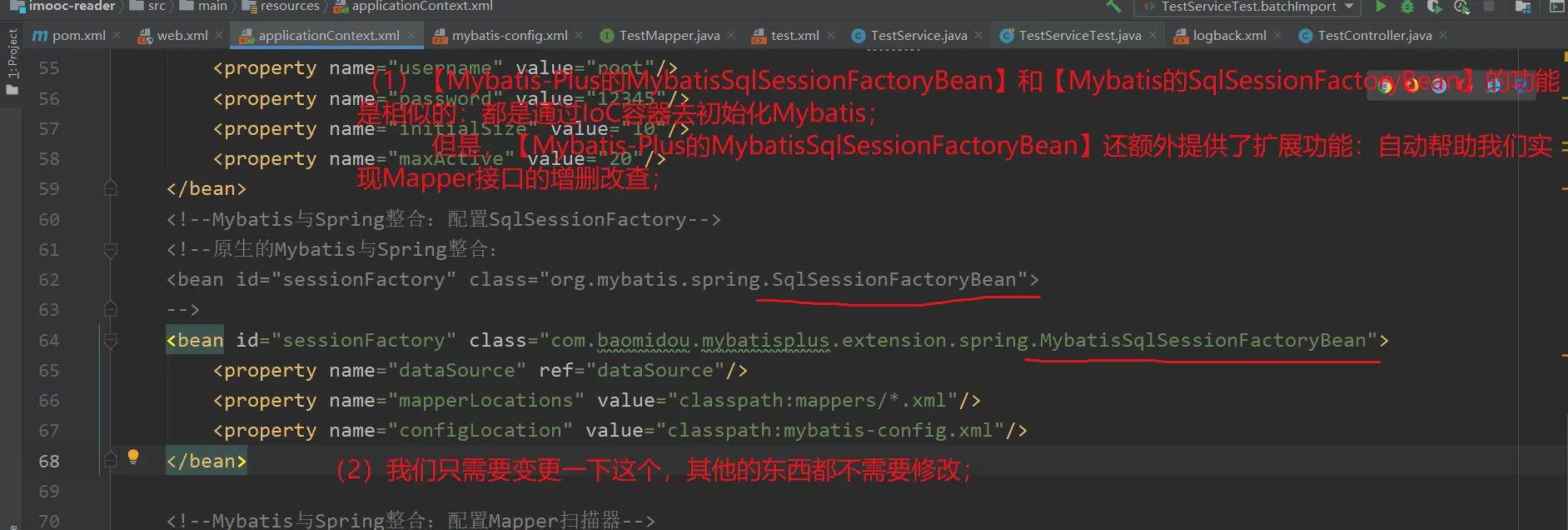
Task: Click the yellow lightbulb intention icon
Action: tap(133, 457)
